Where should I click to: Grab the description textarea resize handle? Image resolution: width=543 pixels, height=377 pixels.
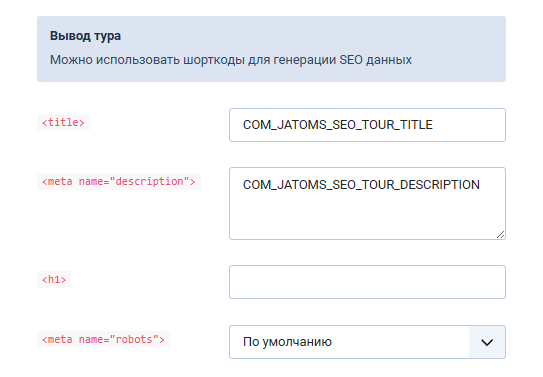[501, 235]
